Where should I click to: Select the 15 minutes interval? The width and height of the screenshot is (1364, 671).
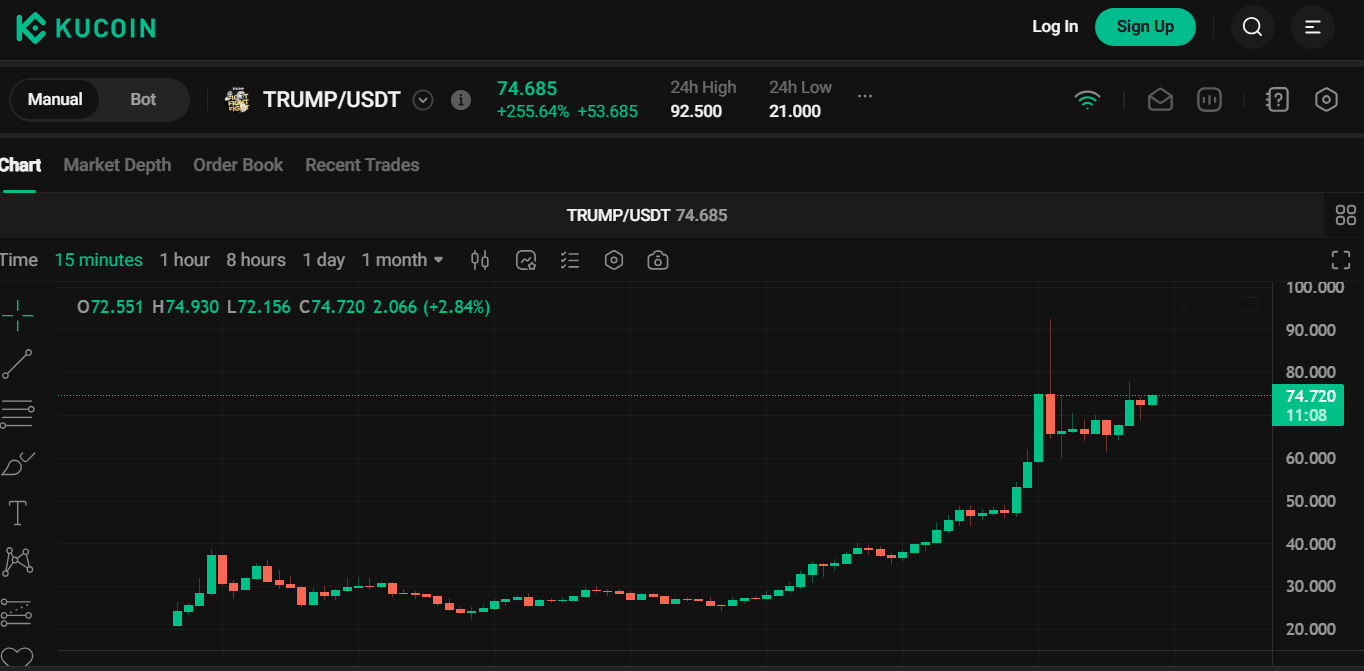pos(99,260)
